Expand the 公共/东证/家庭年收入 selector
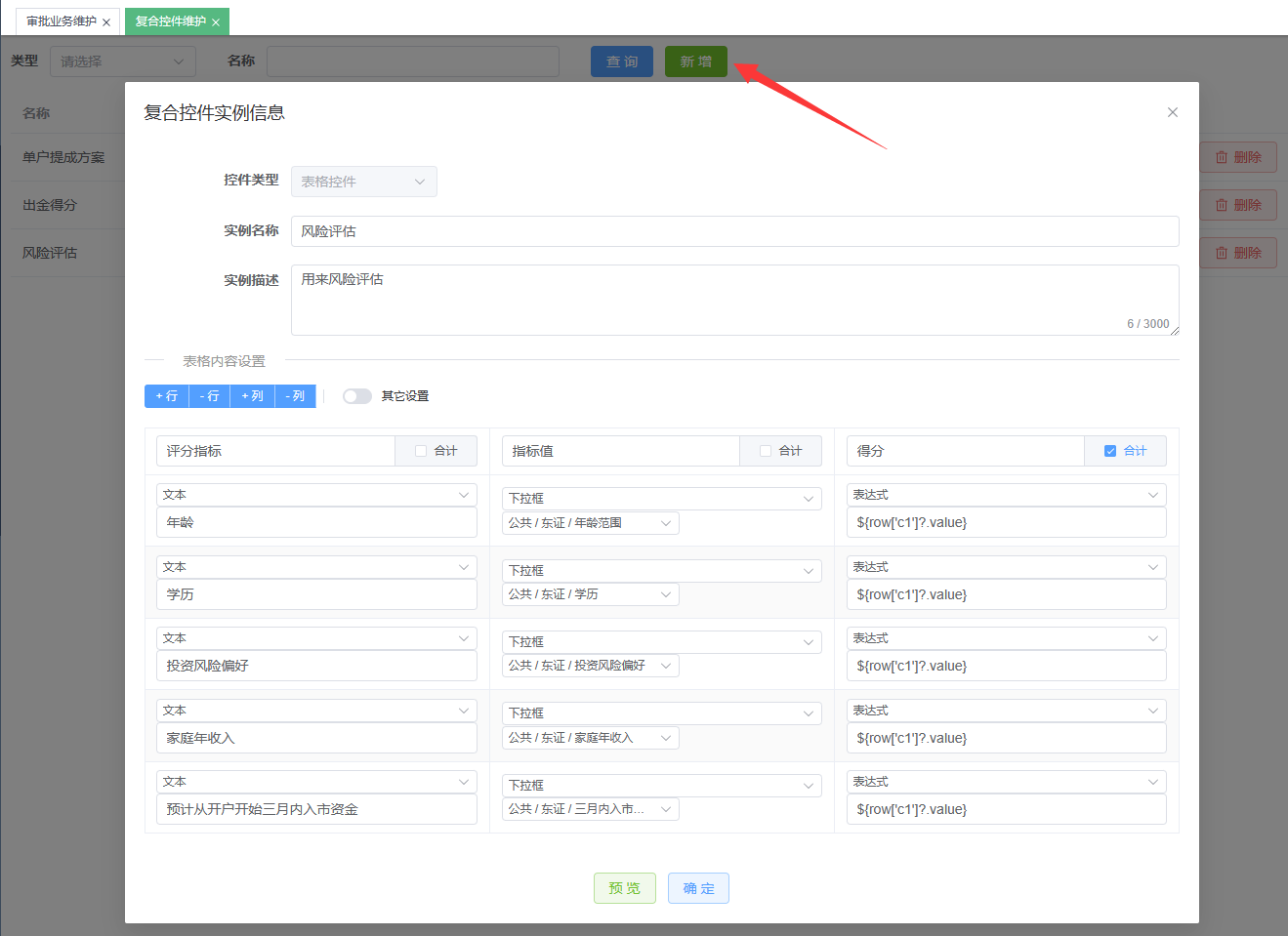1288x936 pixels. click(x=591, y=738)
